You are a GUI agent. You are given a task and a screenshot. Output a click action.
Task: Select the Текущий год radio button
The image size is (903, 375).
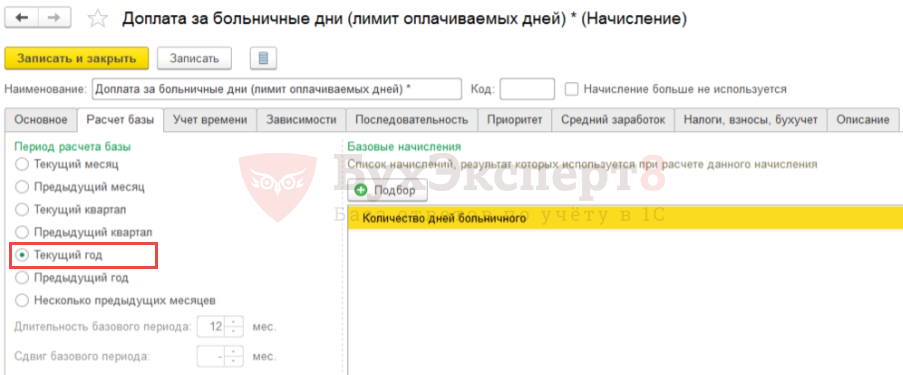click(21, 255)
